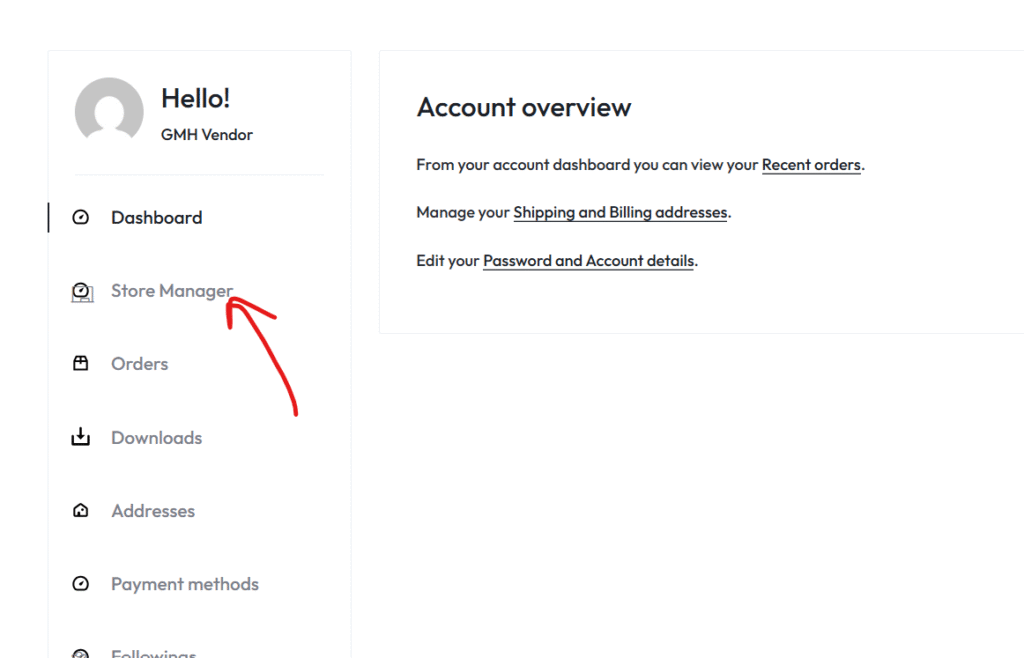Follow the Recent orders link
Screen dimensions: 1024x658
point(811,165)
